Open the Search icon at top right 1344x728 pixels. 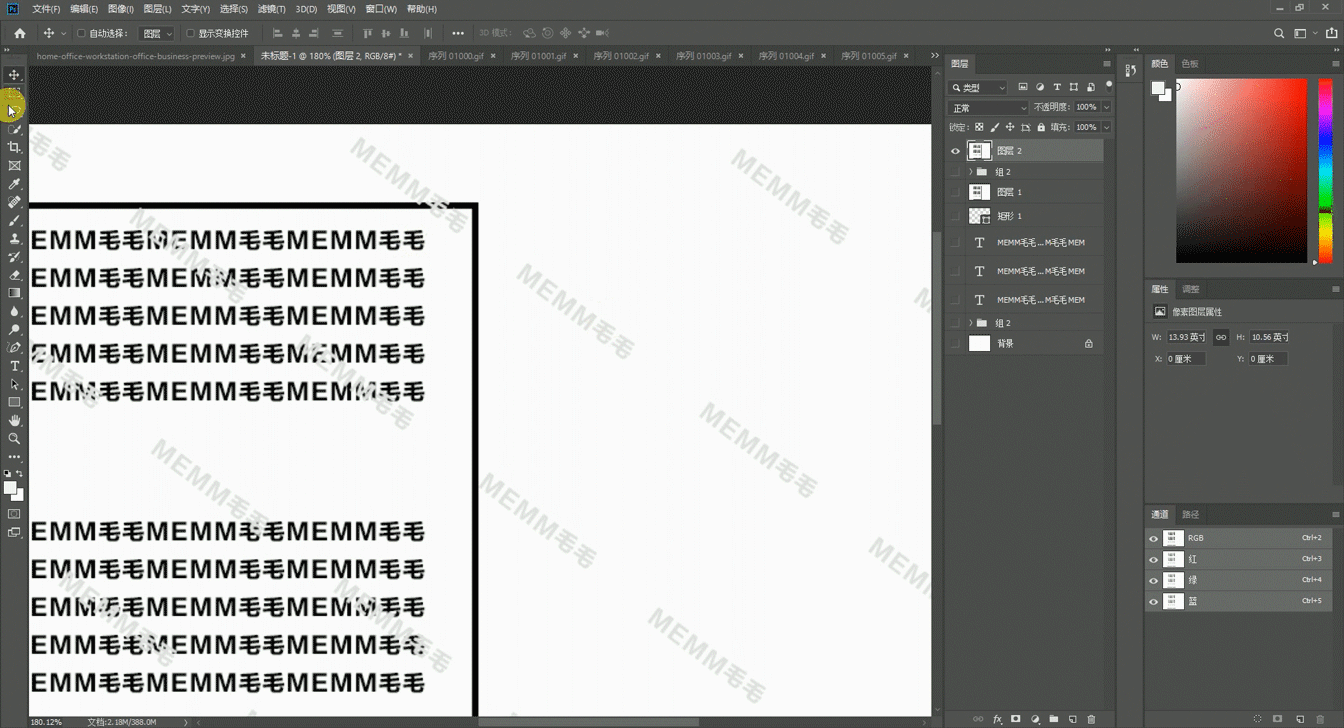coord(1279,33)
